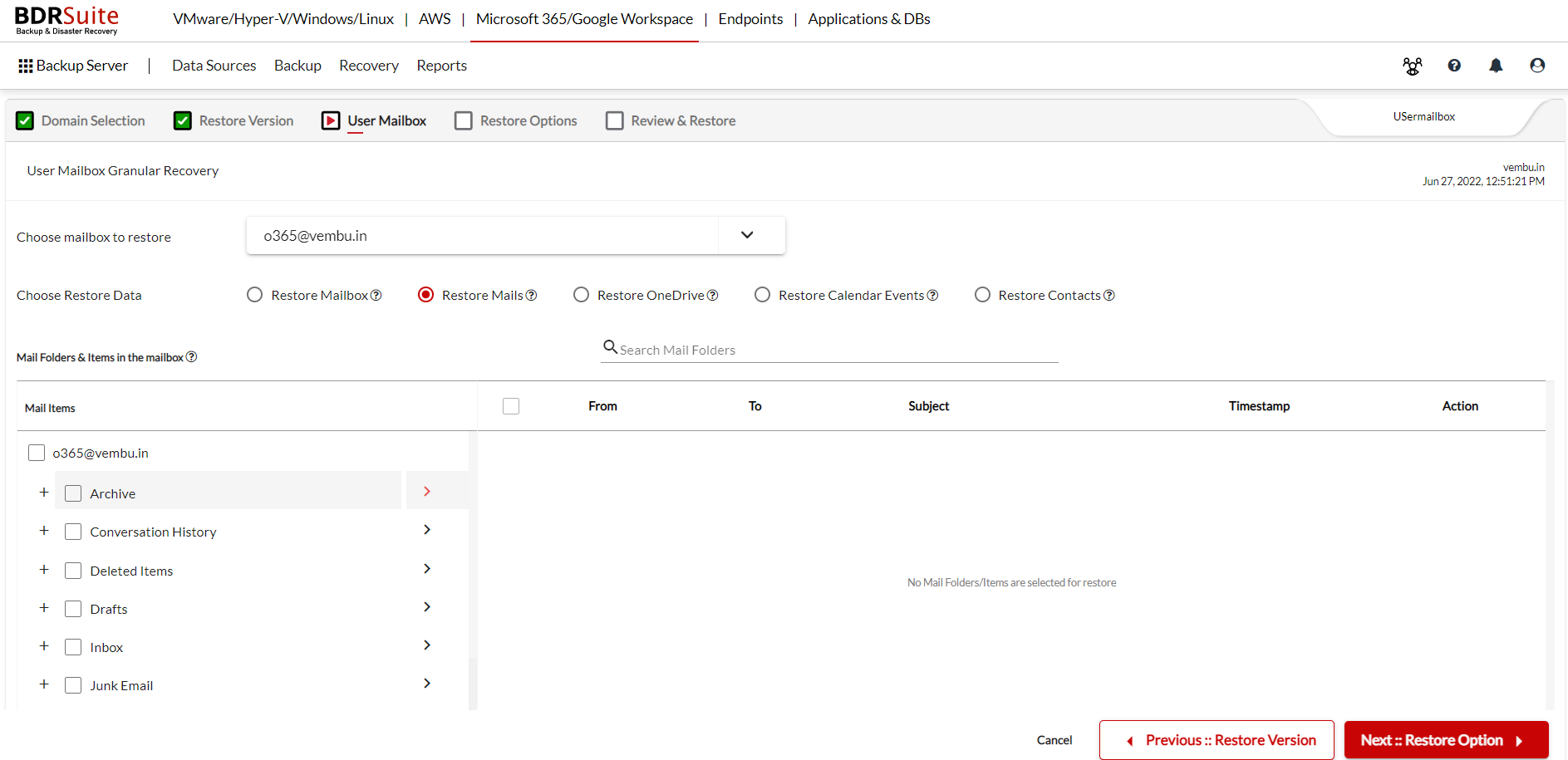Click help icon beside Mail Folders & Items label
This screenshot has width=1568, height=760.
pyautogui.click(x=191, y=356)
